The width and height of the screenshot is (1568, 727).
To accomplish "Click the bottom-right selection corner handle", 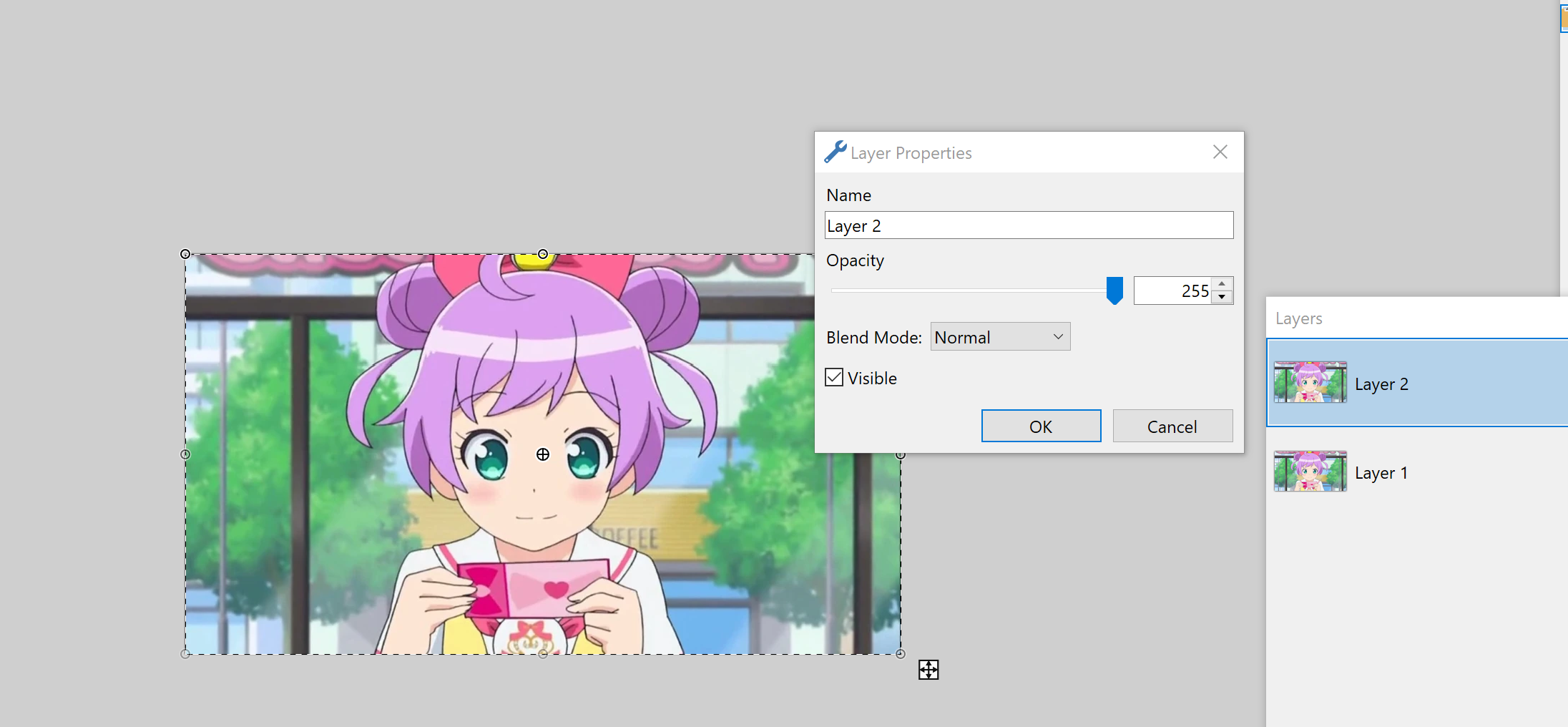I will point(901,653).
